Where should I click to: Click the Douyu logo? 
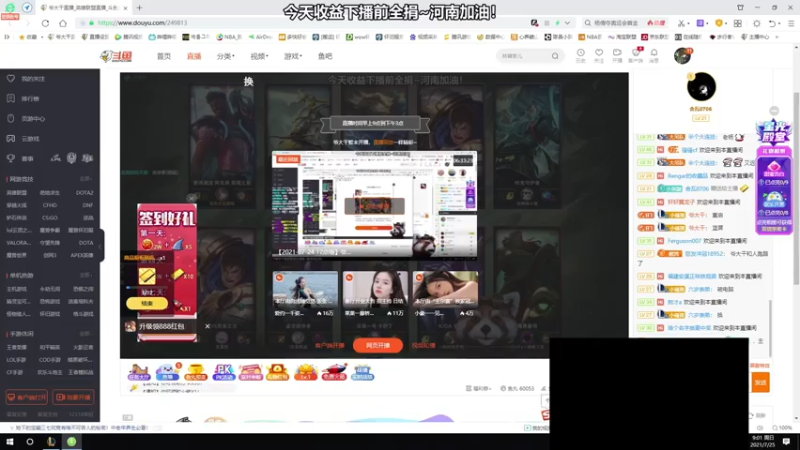click(x=116, y=56)
